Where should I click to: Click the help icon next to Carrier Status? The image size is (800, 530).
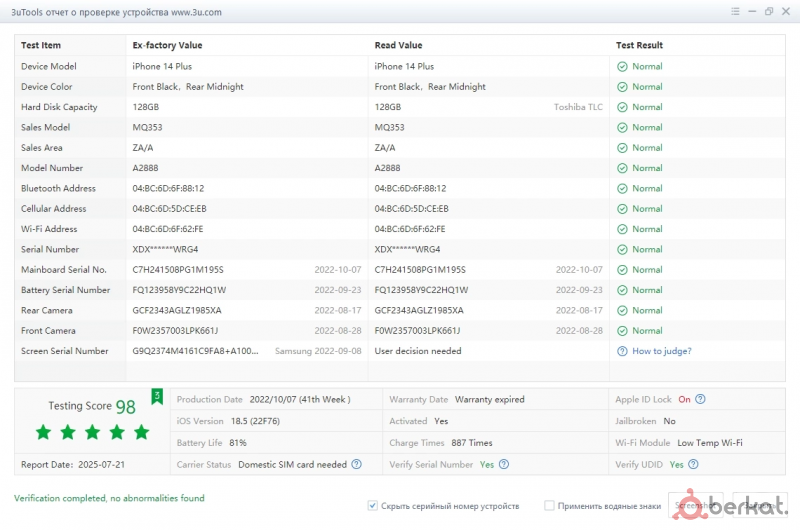tap(357, 464)
